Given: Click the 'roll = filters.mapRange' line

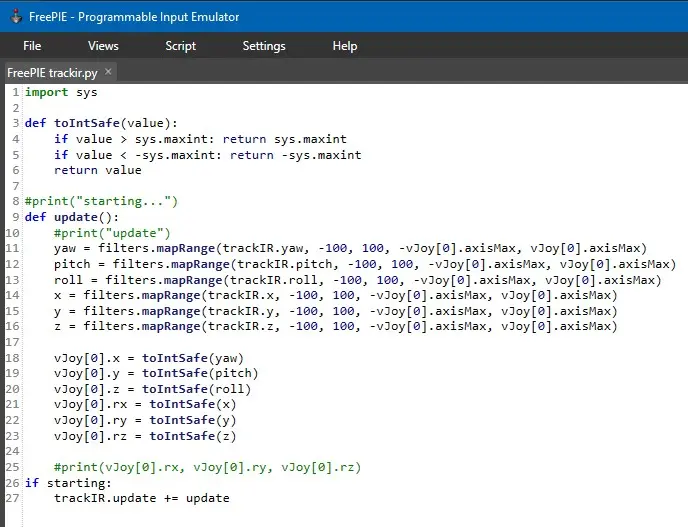Looking at the screenshot, I should [x=358, y=280].
